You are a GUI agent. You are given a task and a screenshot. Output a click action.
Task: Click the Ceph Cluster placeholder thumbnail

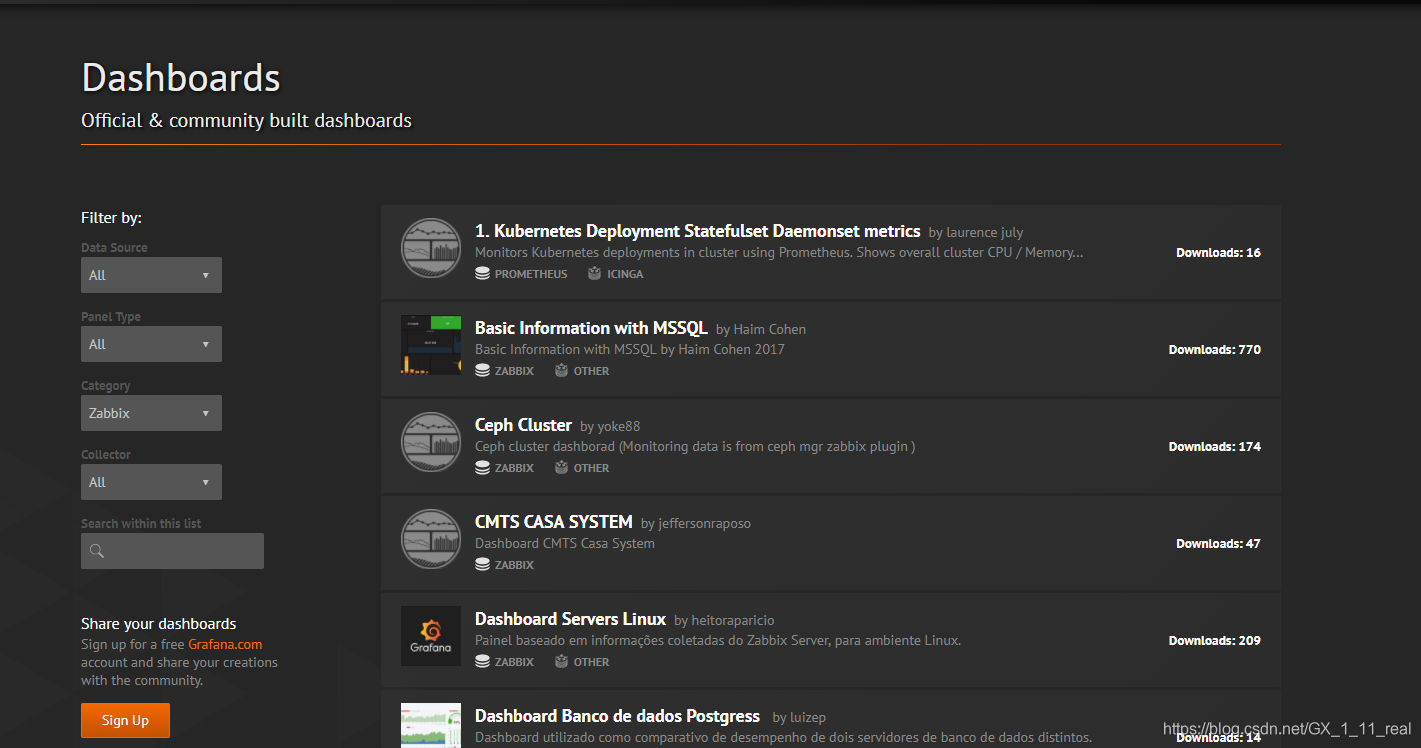coord(431,442)
